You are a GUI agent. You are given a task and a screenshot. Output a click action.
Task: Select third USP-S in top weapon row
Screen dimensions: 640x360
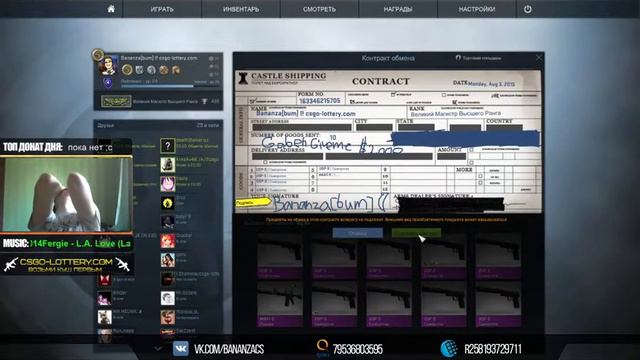389,256
